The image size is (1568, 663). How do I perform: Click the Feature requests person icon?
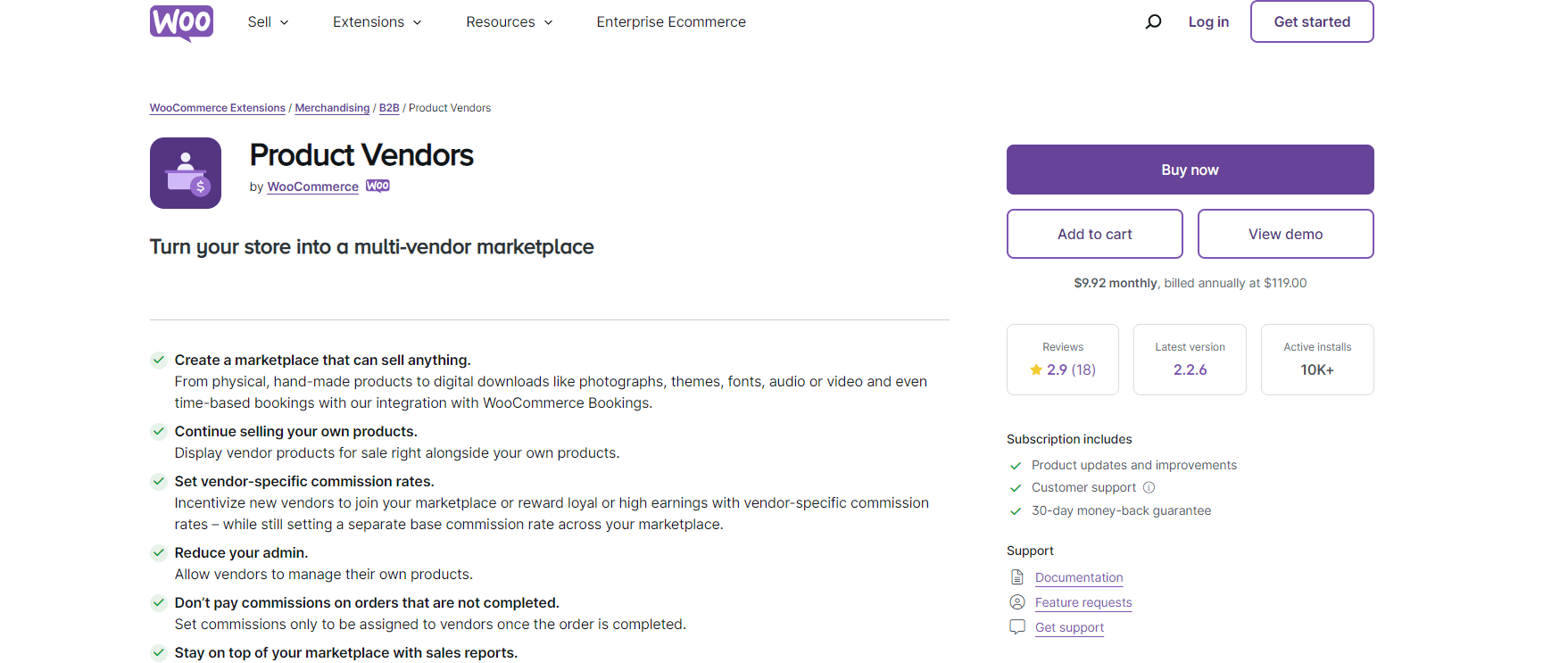1016,601
